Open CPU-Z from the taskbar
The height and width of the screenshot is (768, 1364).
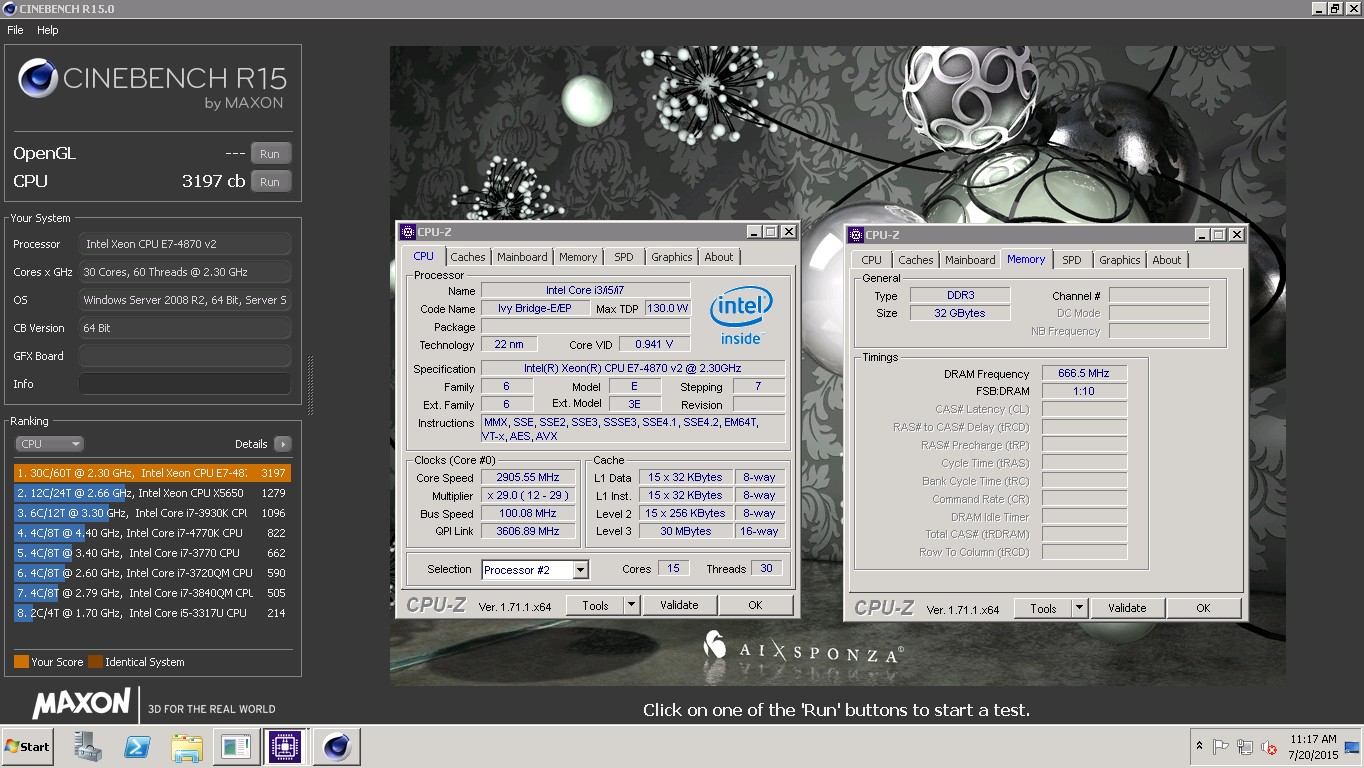pos(286,746)
